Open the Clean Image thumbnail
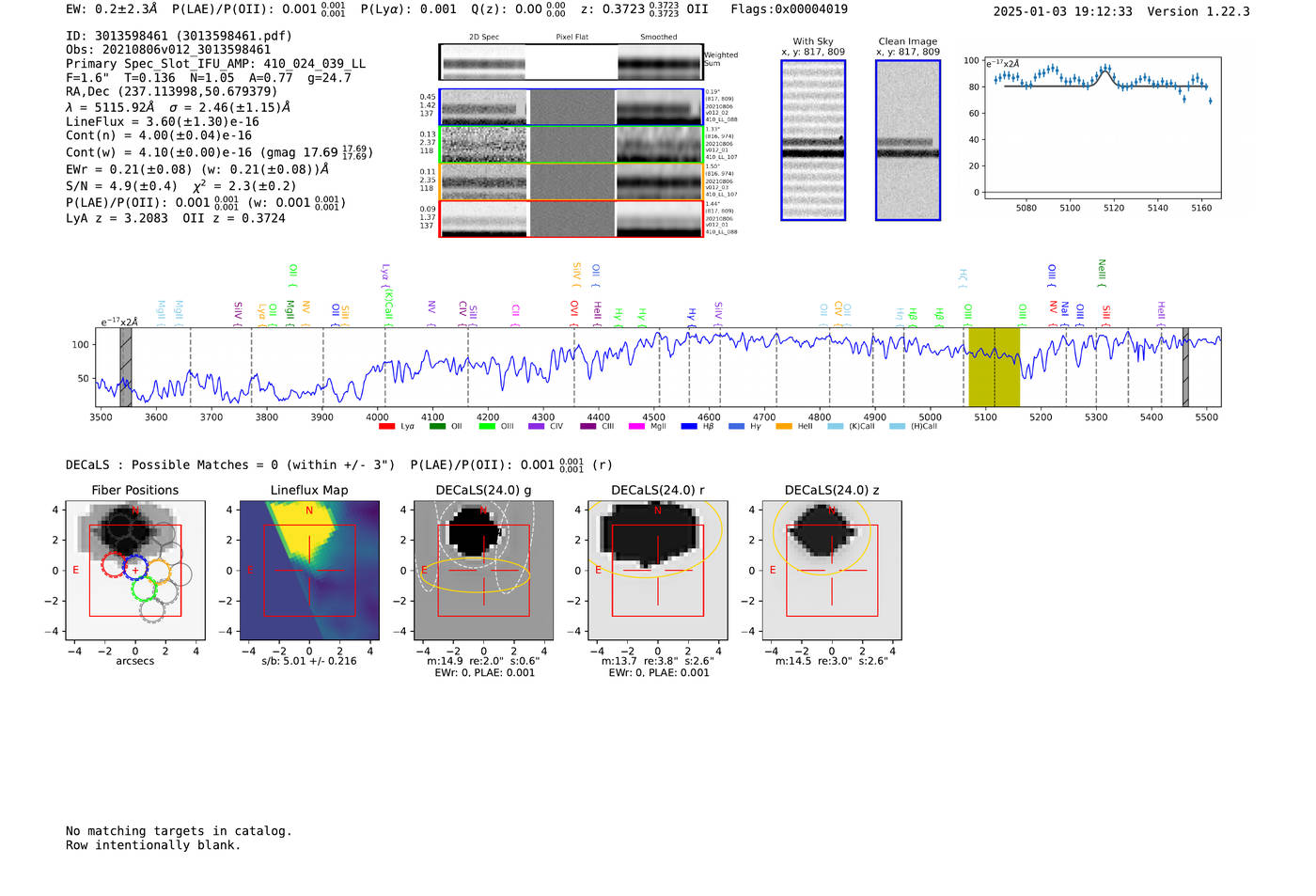Viewport: 1316px width, 896px height. [x=908, y=140]
